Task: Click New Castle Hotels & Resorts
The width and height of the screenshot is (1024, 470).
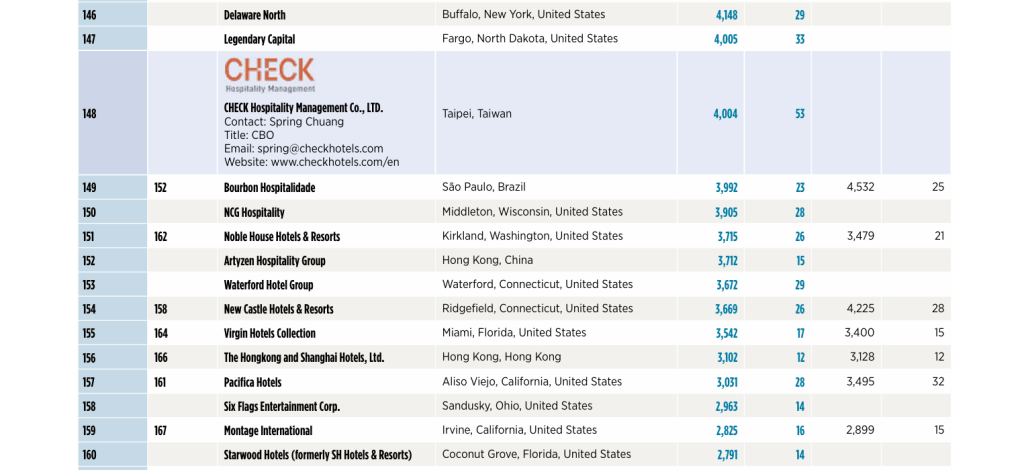Action: click(278, 309)
